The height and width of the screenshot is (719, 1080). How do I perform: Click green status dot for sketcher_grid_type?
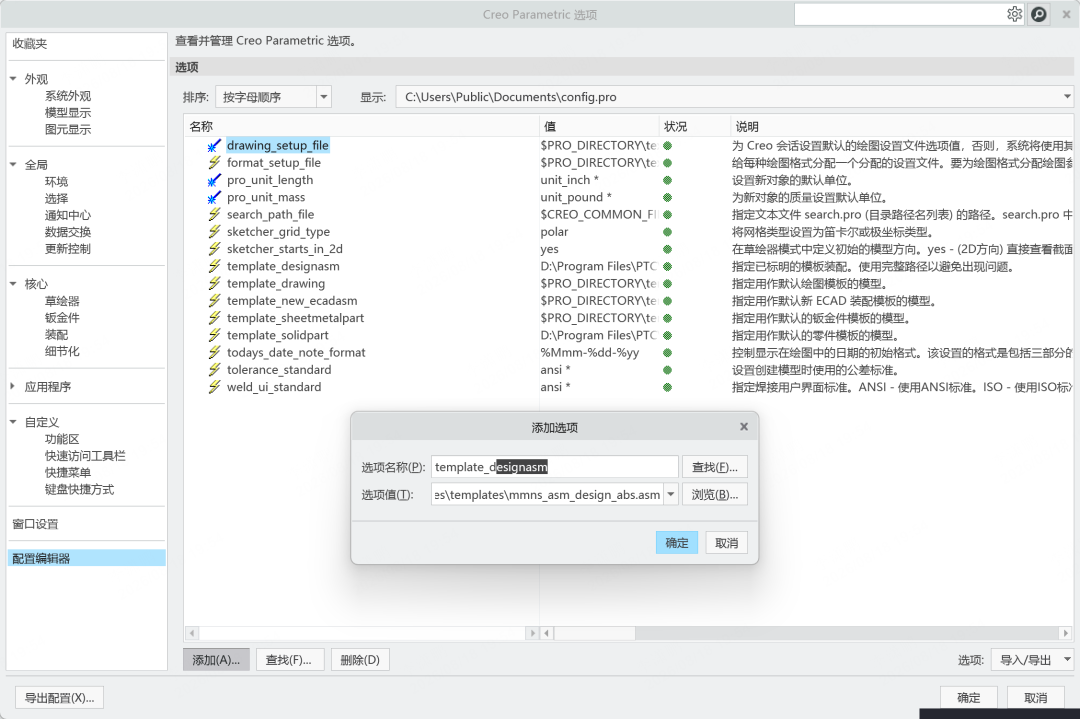(667, 231)
